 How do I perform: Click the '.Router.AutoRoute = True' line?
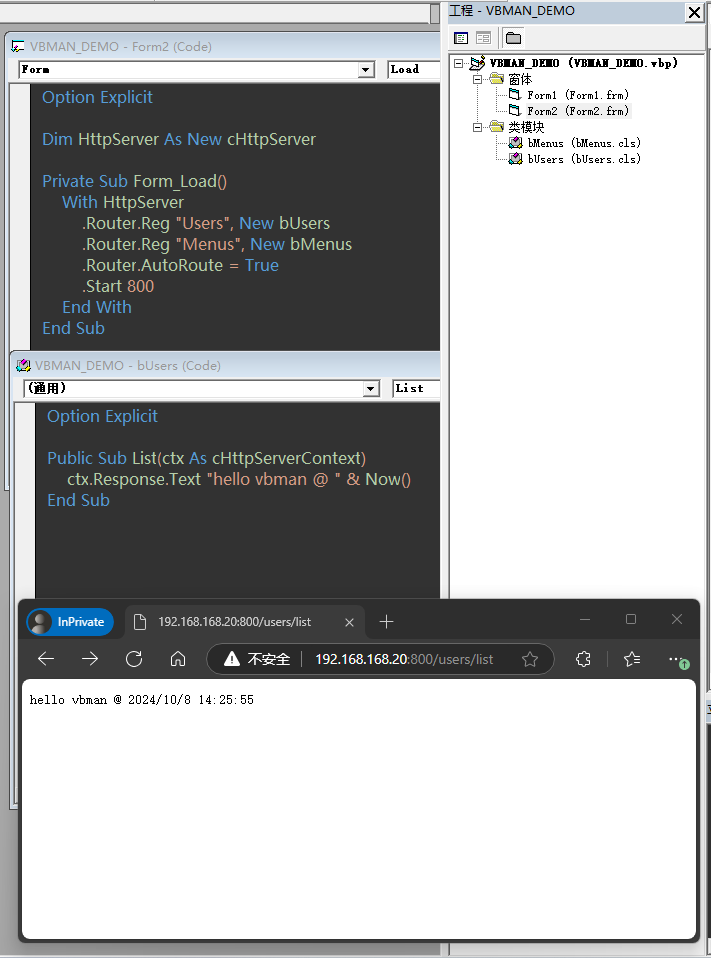coord(180,265)
